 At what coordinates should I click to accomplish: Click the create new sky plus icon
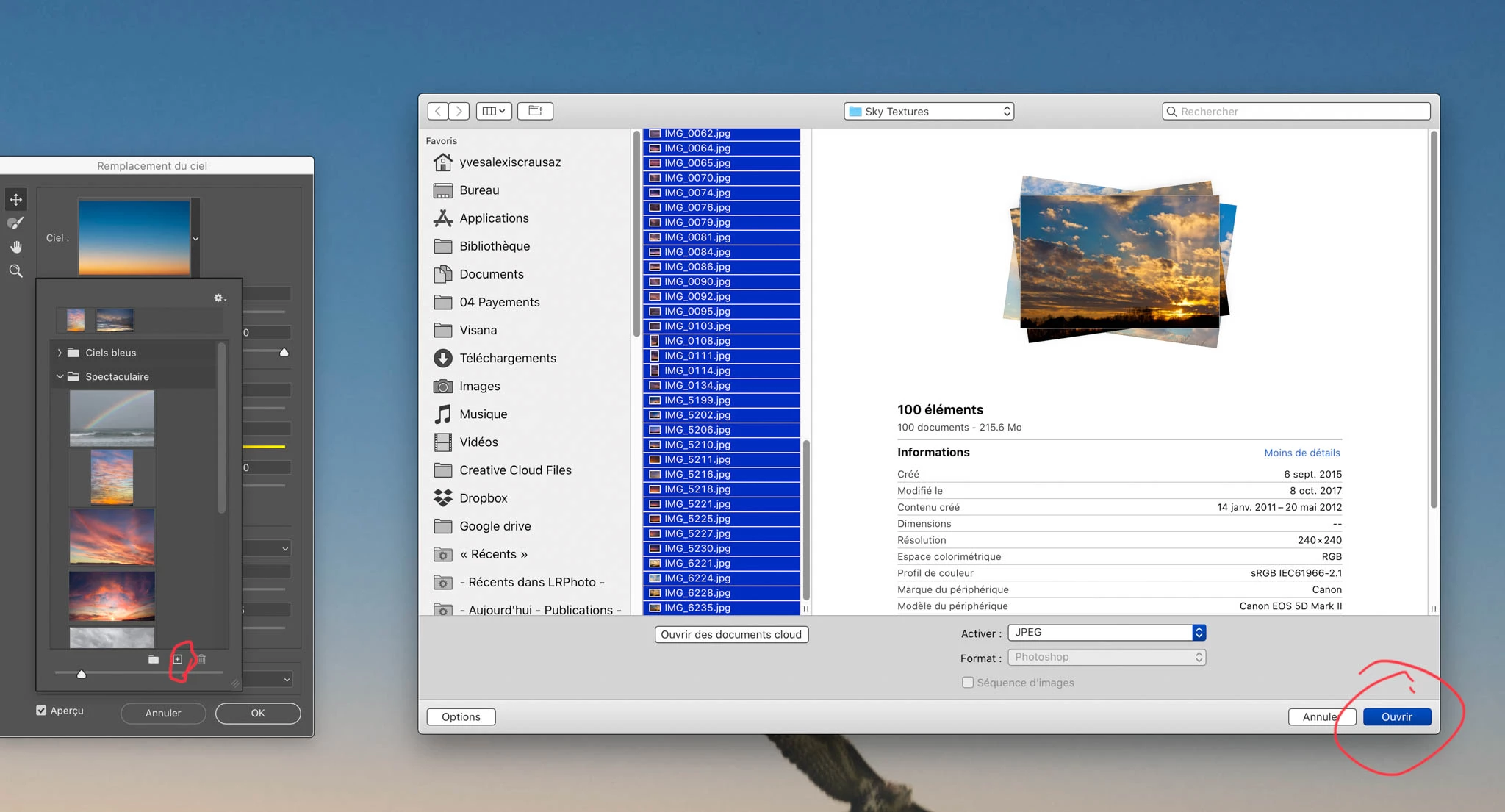(178, 659)
